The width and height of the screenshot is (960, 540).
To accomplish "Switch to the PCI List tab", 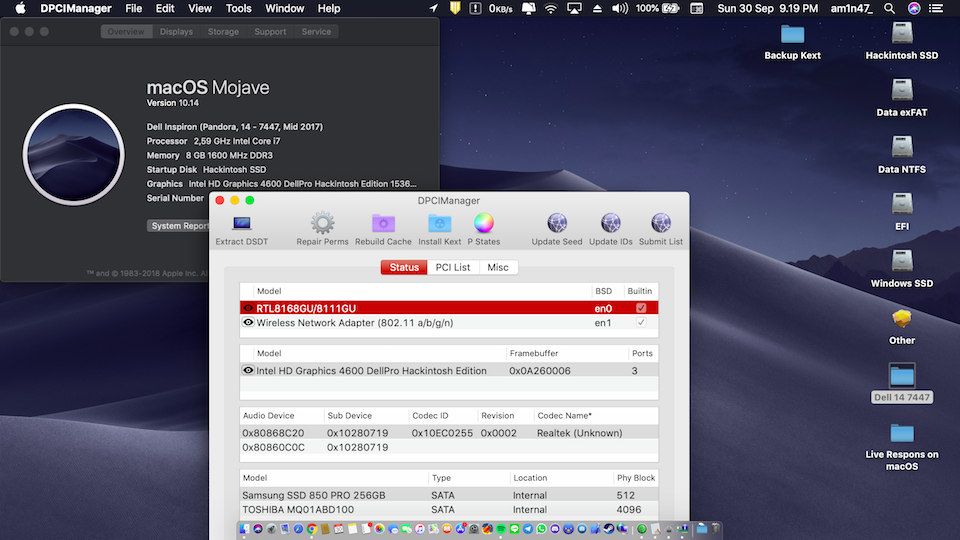I will pyautogui.click(x=453, y=267).
